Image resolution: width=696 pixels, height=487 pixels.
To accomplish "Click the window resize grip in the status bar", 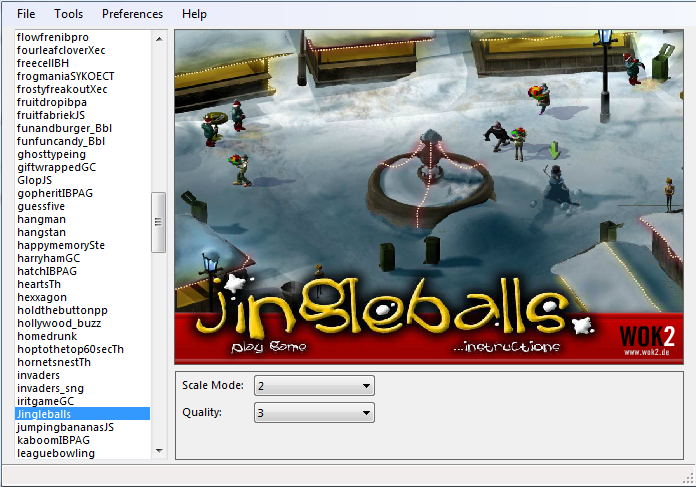I will pos(688,479).
